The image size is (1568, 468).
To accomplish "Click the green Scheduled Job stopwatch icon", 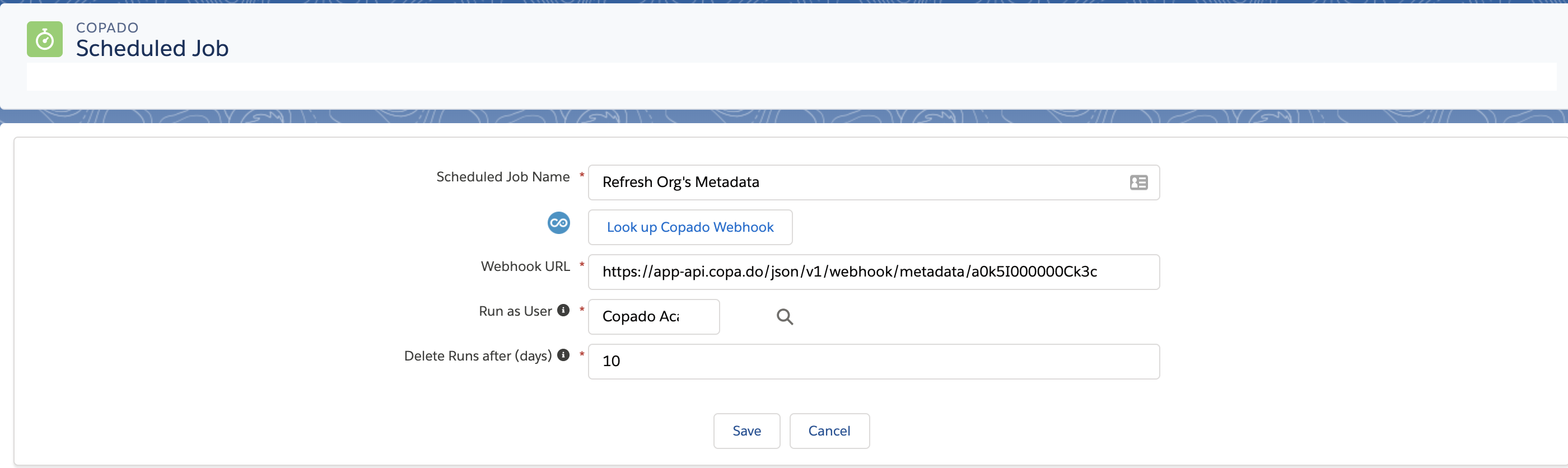I will click(44, 40).
